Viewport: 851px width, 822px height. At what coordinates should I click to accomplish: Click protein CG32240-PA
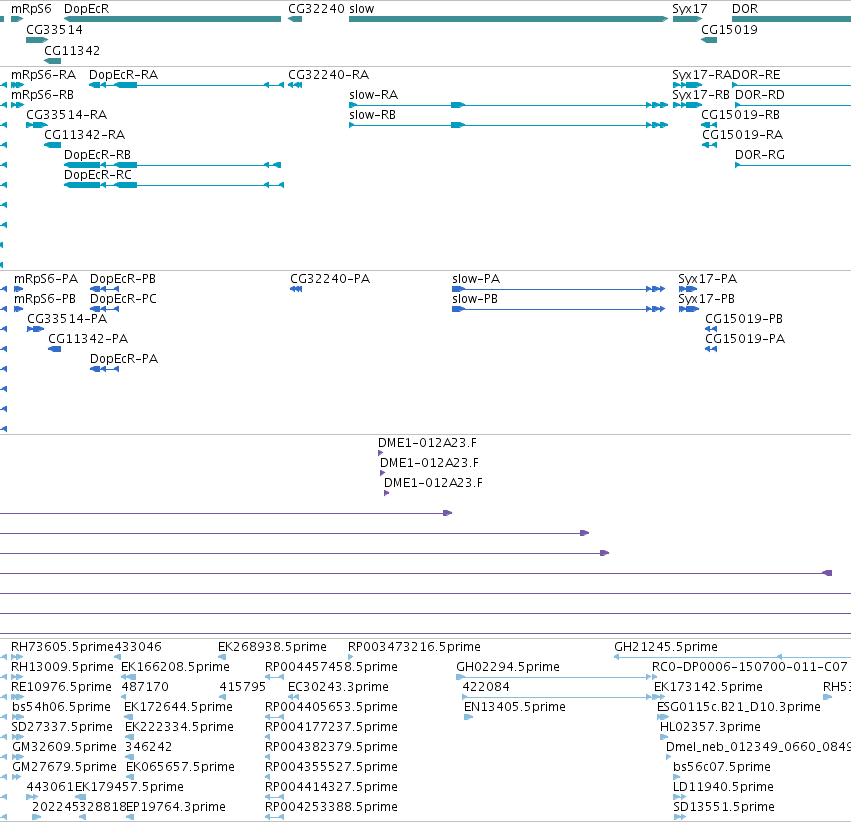[330, 278]
